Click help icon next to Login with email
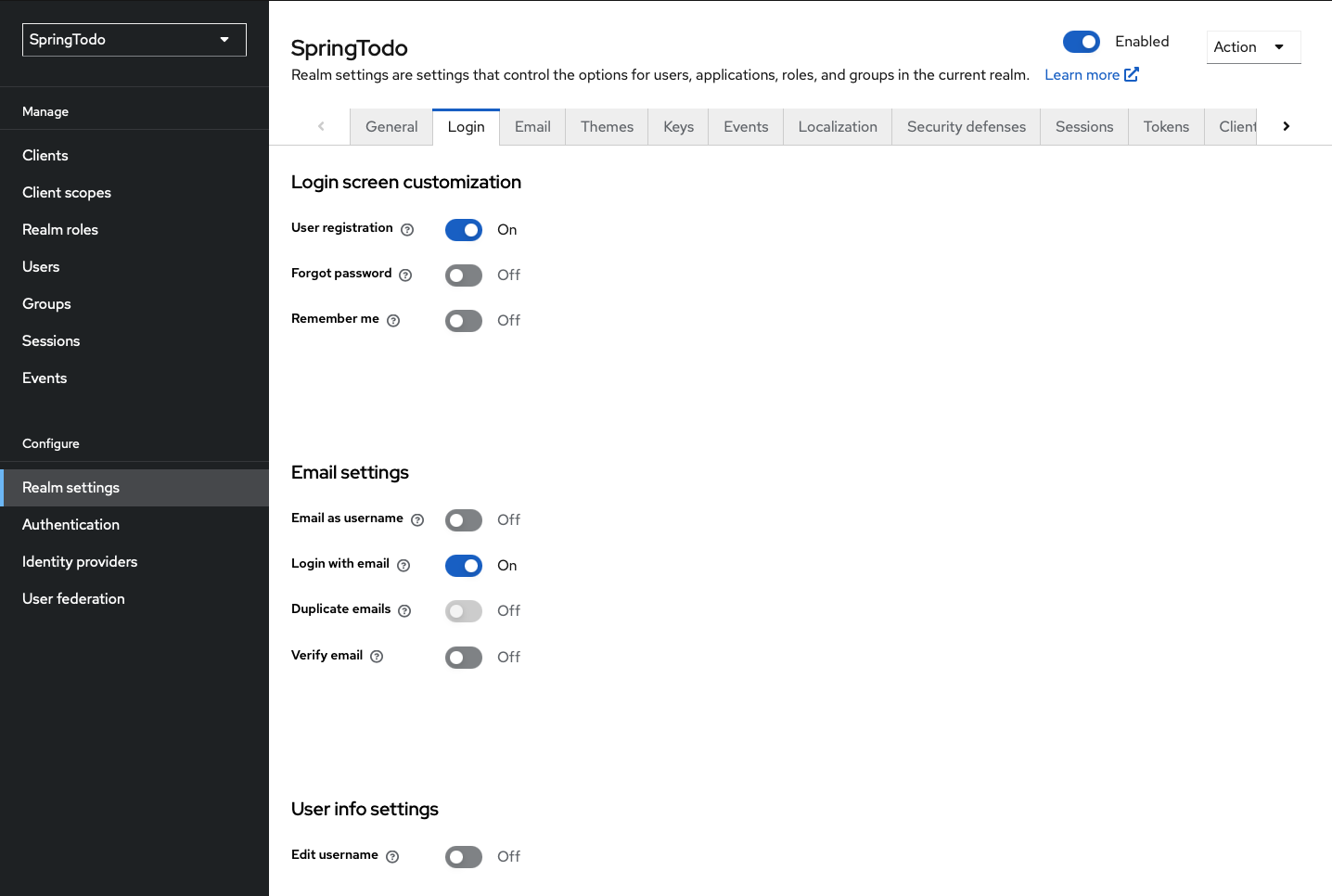Image resolution: width=1332 pixels, height=896 pixels. click(403, 565)
